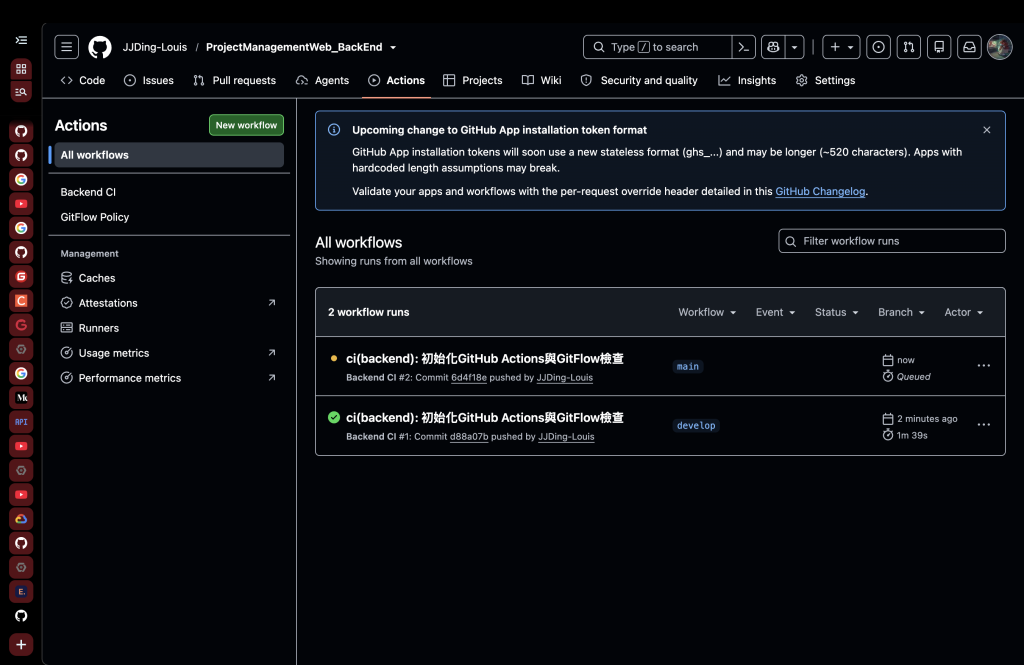Open the notifications inbox icon
1024x665 pixels.
point(969,47)
